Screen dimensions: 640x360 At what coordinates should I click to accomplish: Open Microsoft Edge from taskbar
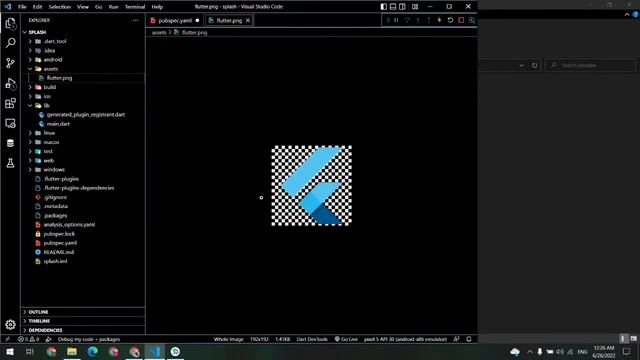[x=93, y=351]
